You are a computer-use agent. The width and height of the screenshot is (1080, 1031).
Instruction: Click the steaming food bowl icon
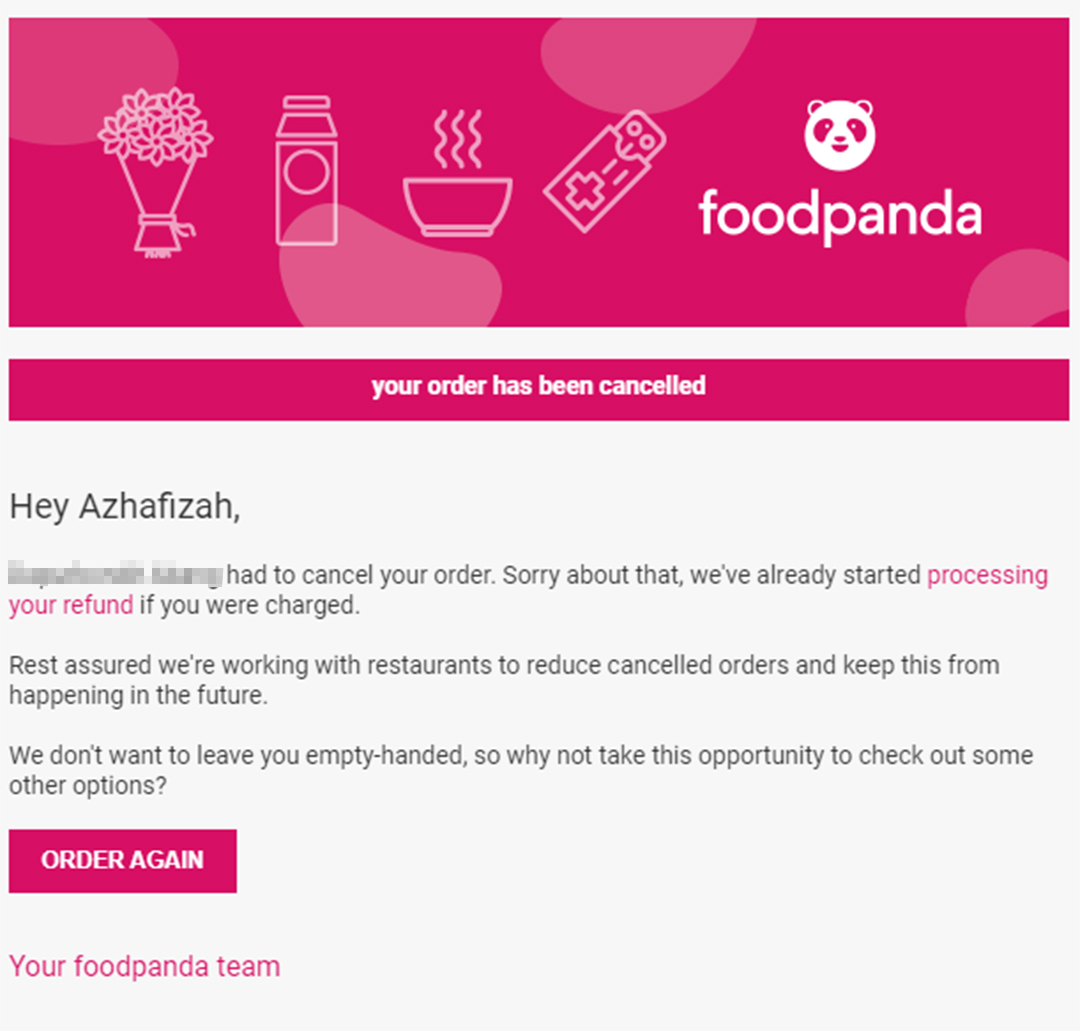(457, 173)
